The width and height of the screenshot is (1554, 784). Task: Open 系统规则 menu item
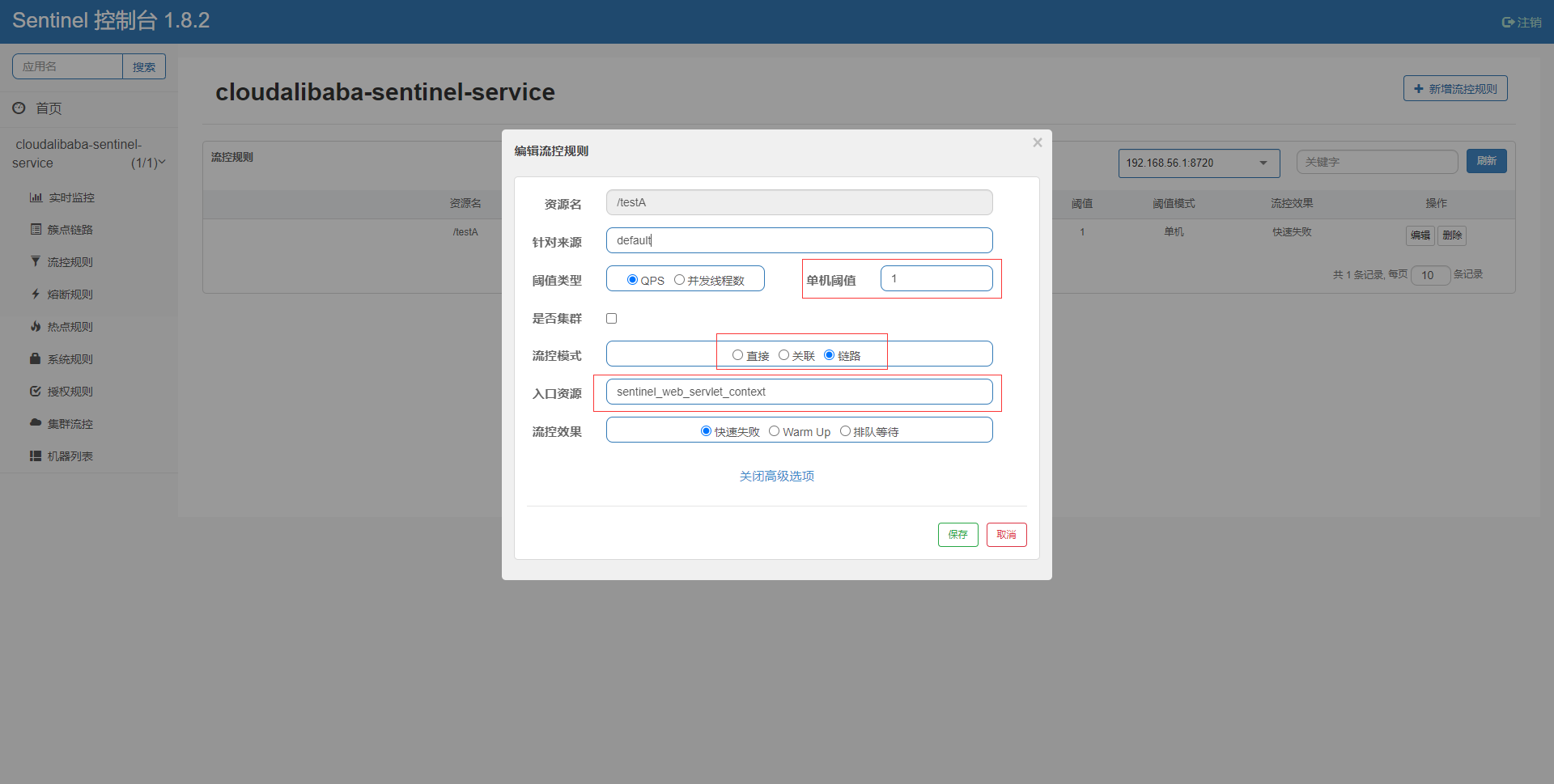tap(70, 359)
